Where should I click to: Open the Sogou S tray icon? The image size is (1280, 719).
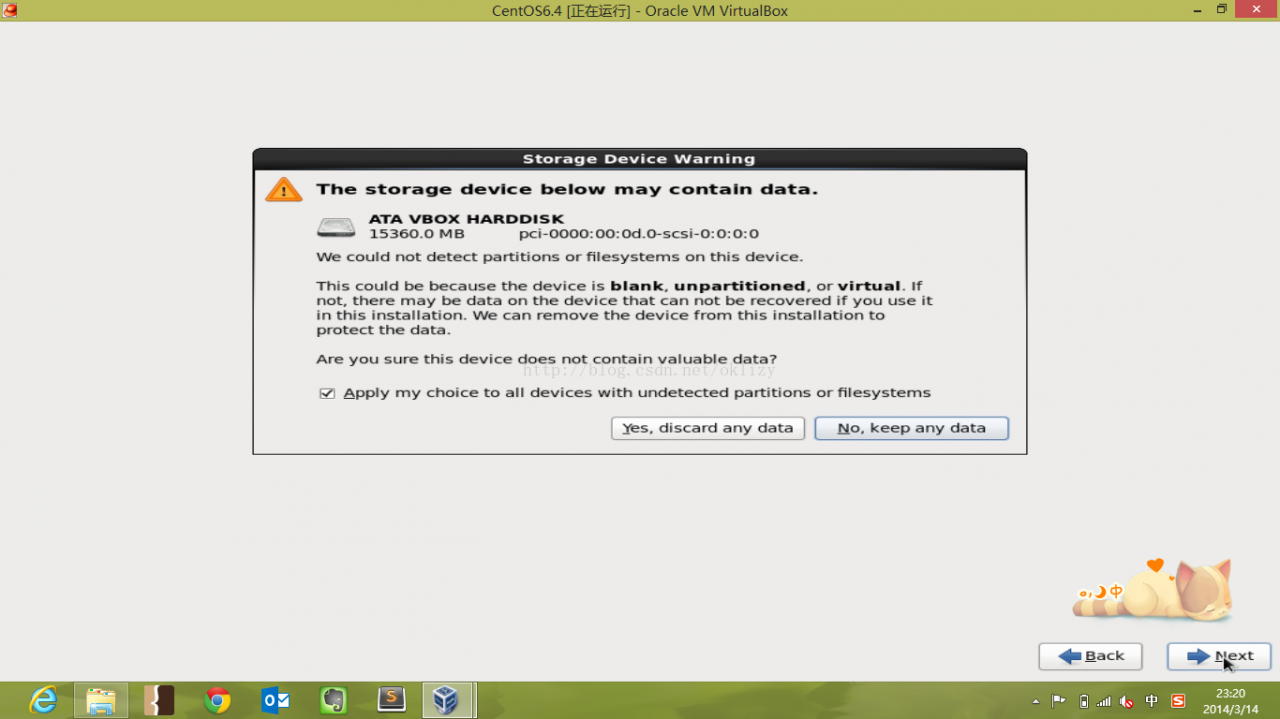coord(1178,701)
